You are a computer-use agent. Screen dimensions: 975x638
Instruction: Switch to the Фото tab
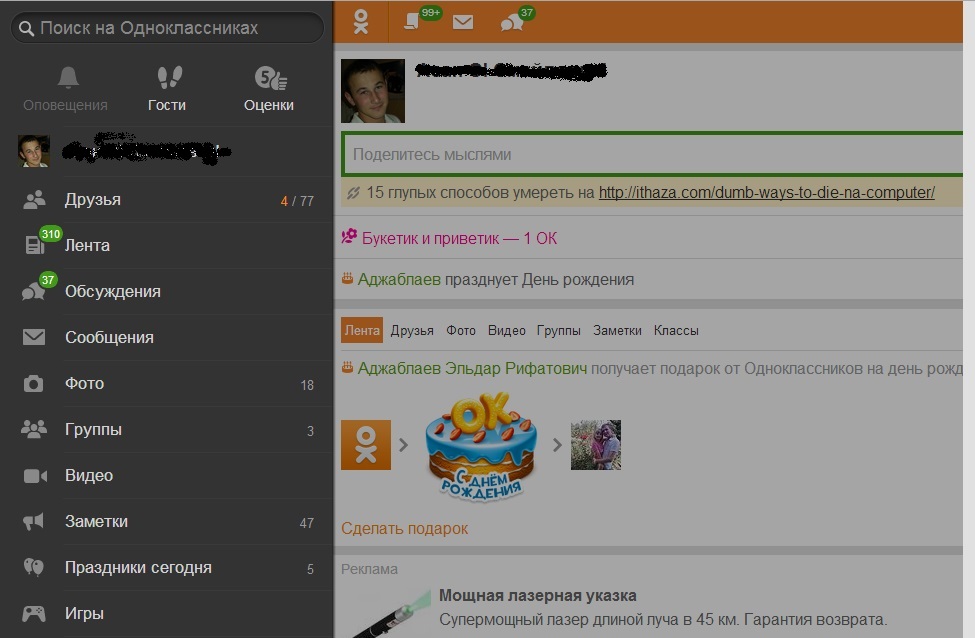pos(461,330)
